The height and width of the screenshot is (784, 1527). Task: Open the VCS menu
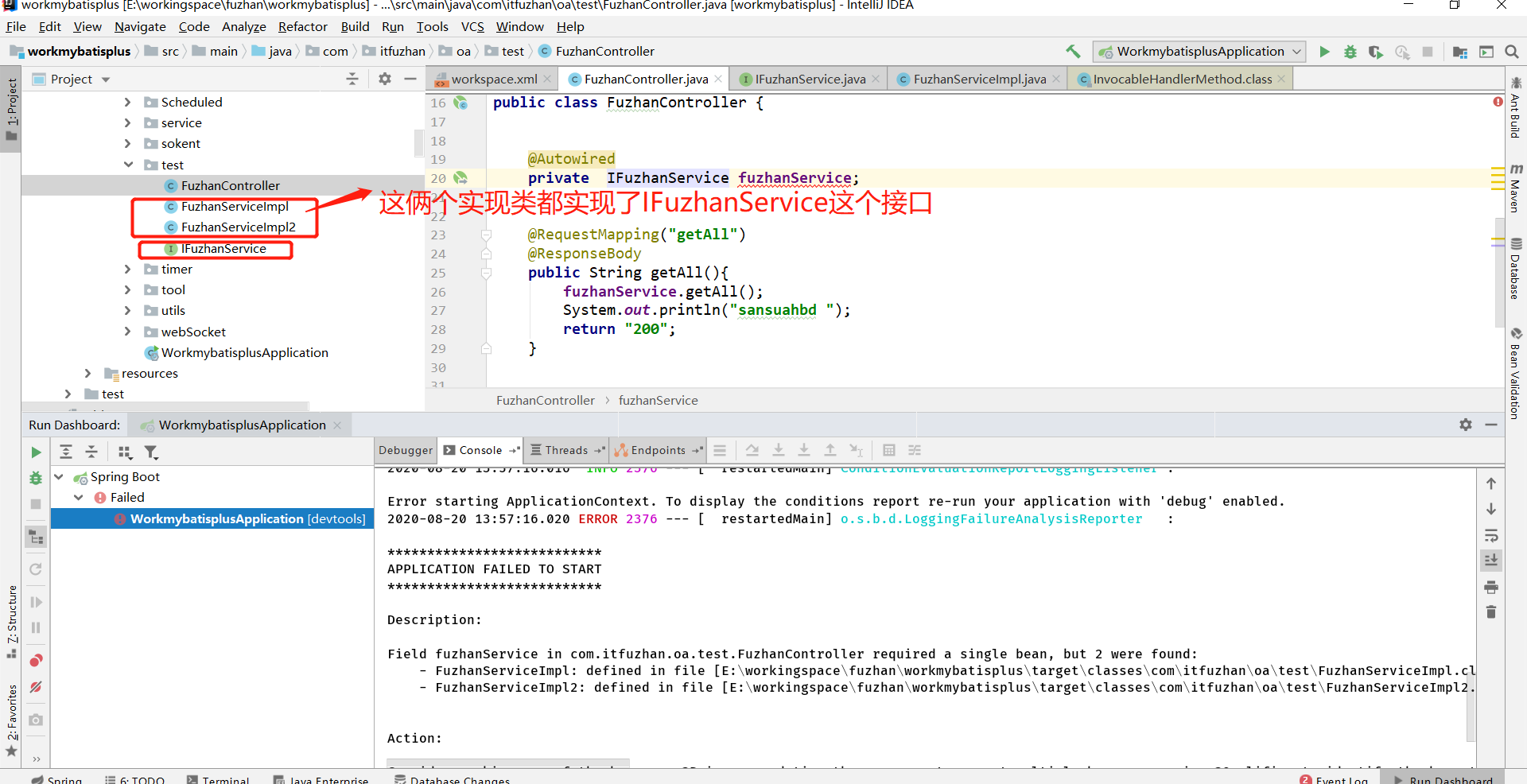pos(472,27)
